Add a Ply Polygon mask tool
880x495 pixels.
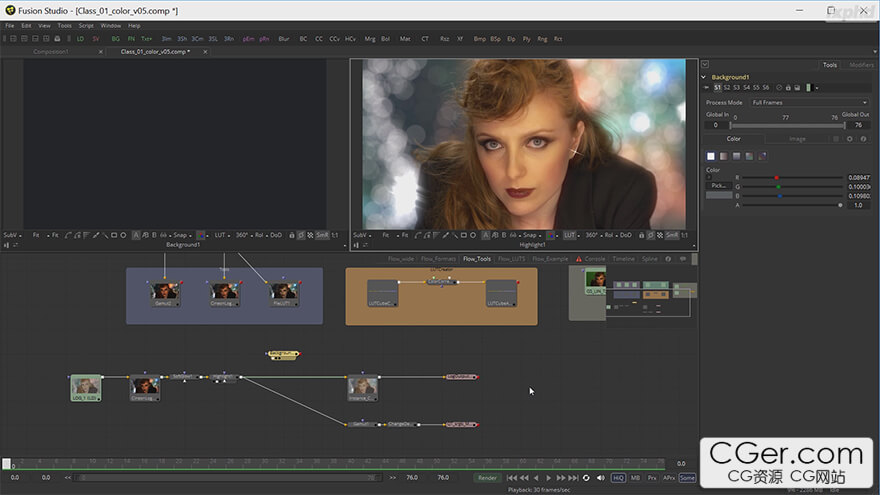point(526,39)
